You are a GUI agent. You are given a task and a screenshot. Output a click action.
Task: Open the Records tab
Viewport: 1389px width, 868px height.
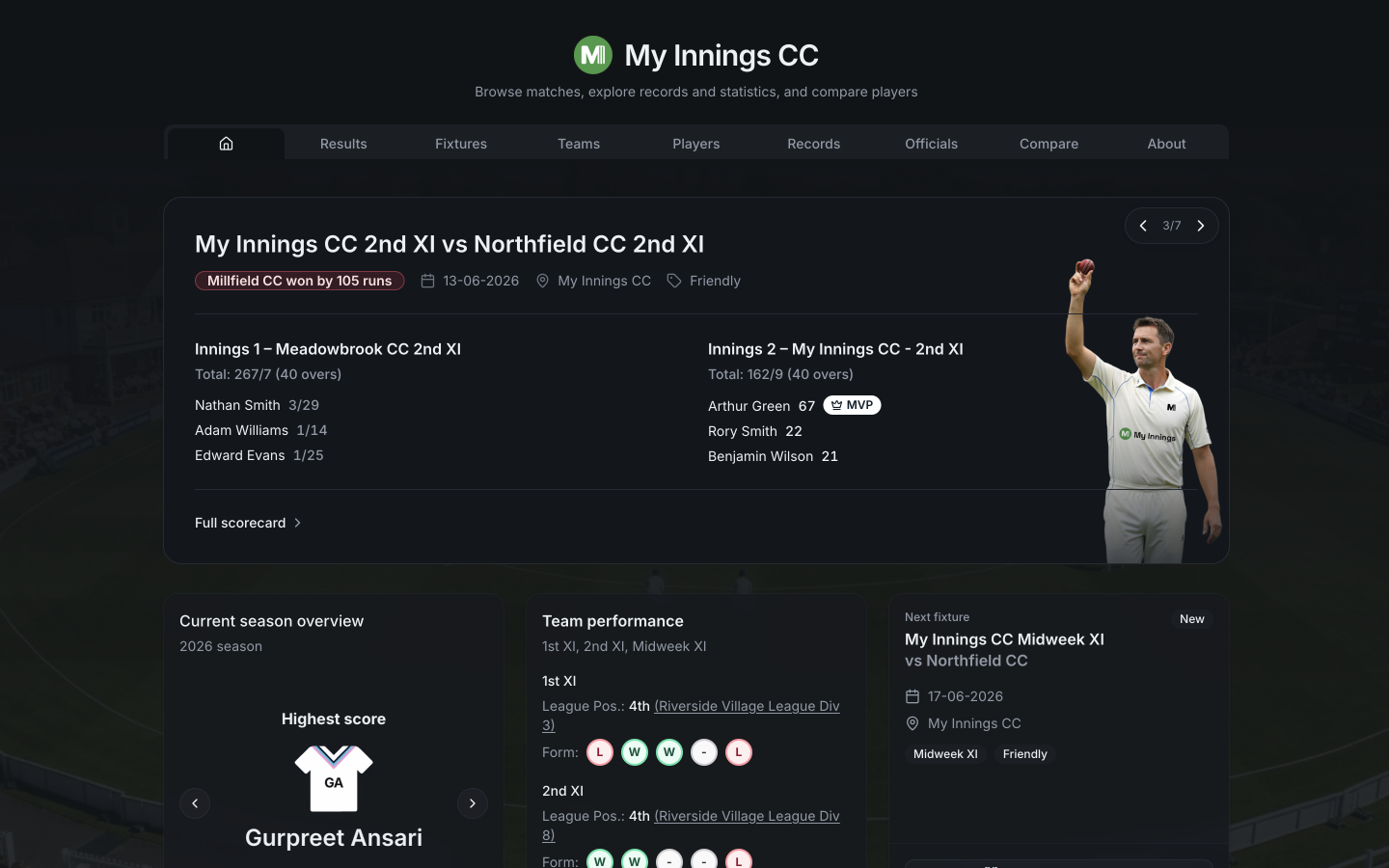pyautogui.click(x=813, y=144)
